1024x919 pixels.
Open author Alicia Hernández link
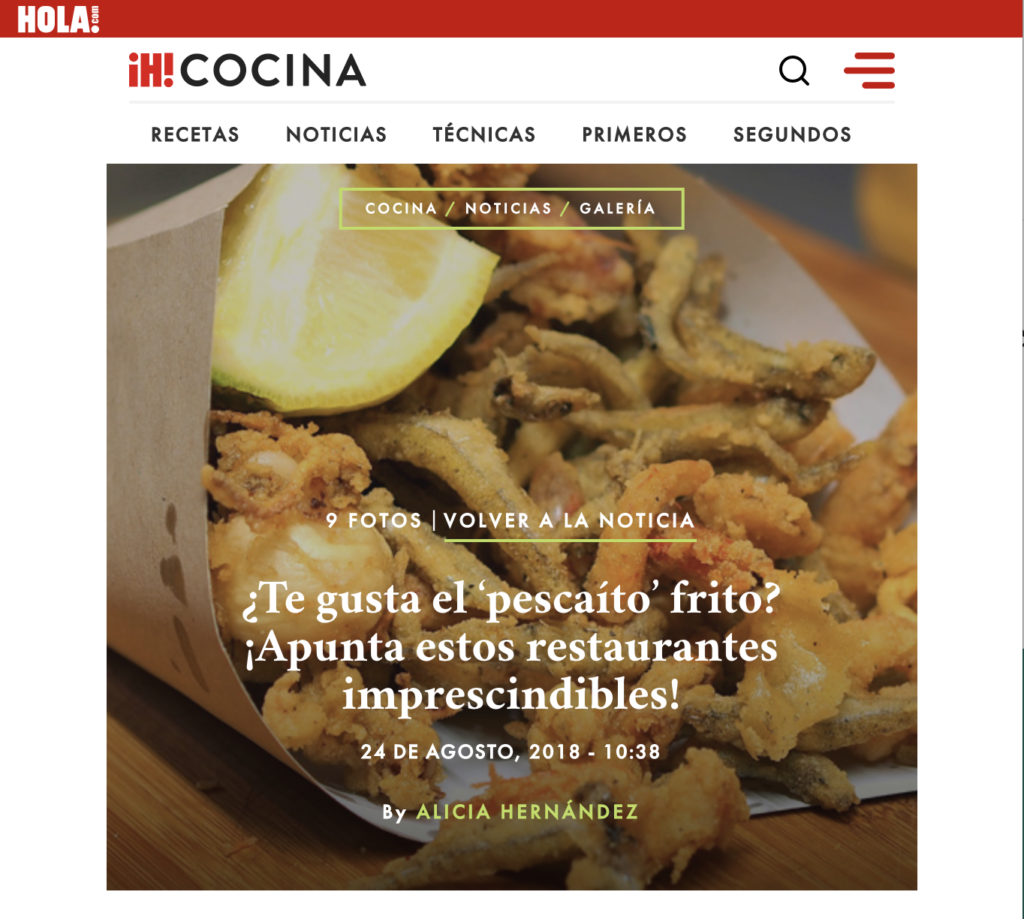tap(527, 811)
